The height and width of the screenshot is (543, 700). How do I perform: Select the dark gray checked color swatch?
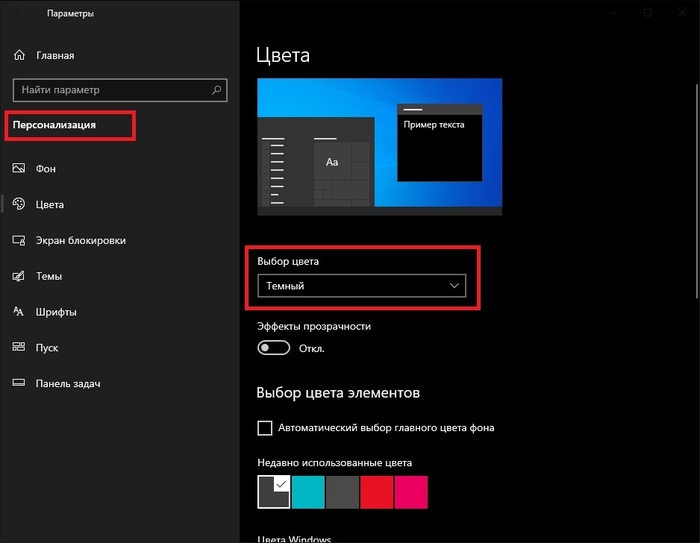click(274, 492)
